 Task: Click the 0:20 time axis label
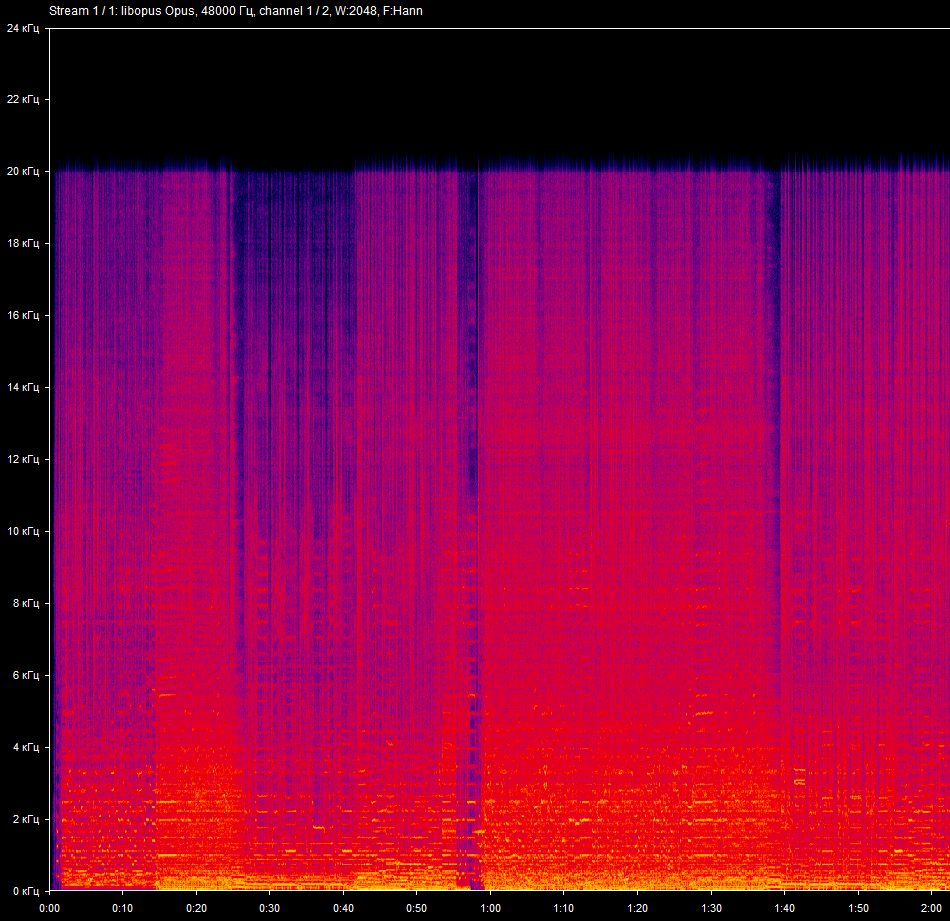(196, 908)
